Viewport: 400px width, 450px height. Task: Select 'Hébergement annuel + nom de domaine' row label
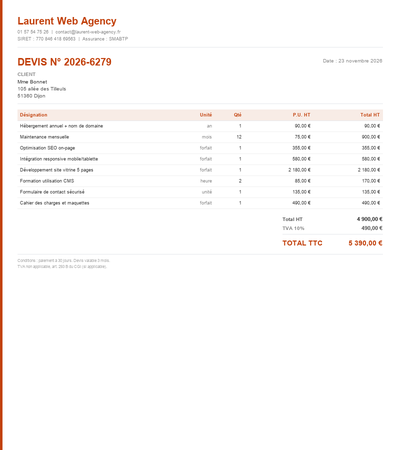61,126
